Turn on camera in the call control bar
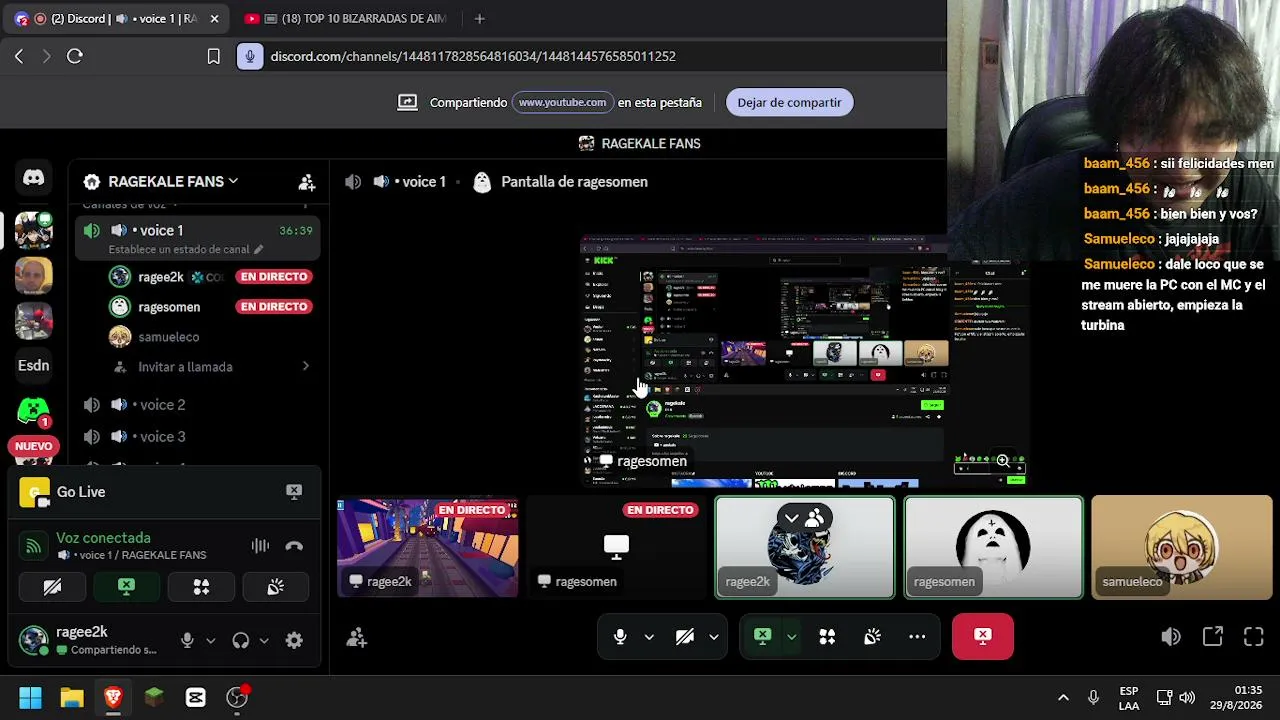Image resolution: width=1280 pixels, height=720 pixels. 685,637
